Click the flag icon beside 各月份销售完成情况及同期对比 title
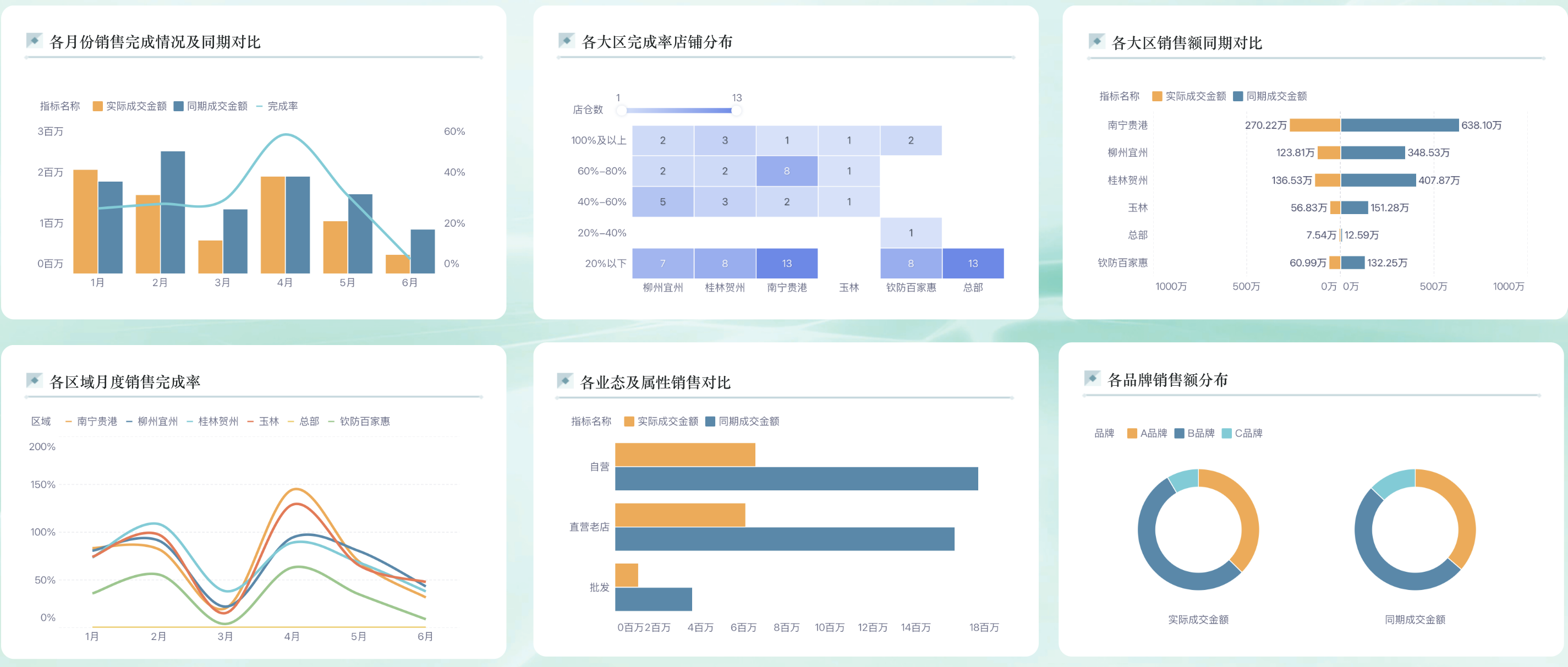Viewport: 1568px width, 667px height. tap(35, 41)
